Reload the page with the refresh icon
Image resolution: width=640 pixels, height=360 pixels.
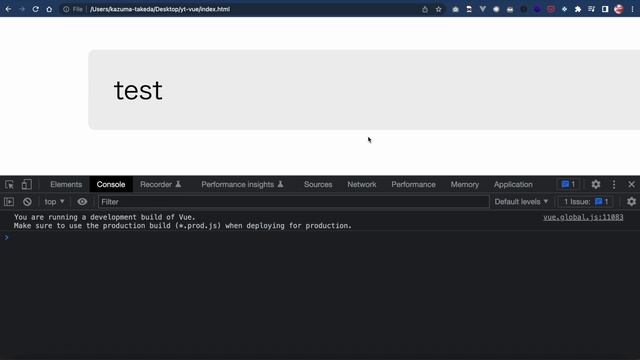click(x=36, y=9)
